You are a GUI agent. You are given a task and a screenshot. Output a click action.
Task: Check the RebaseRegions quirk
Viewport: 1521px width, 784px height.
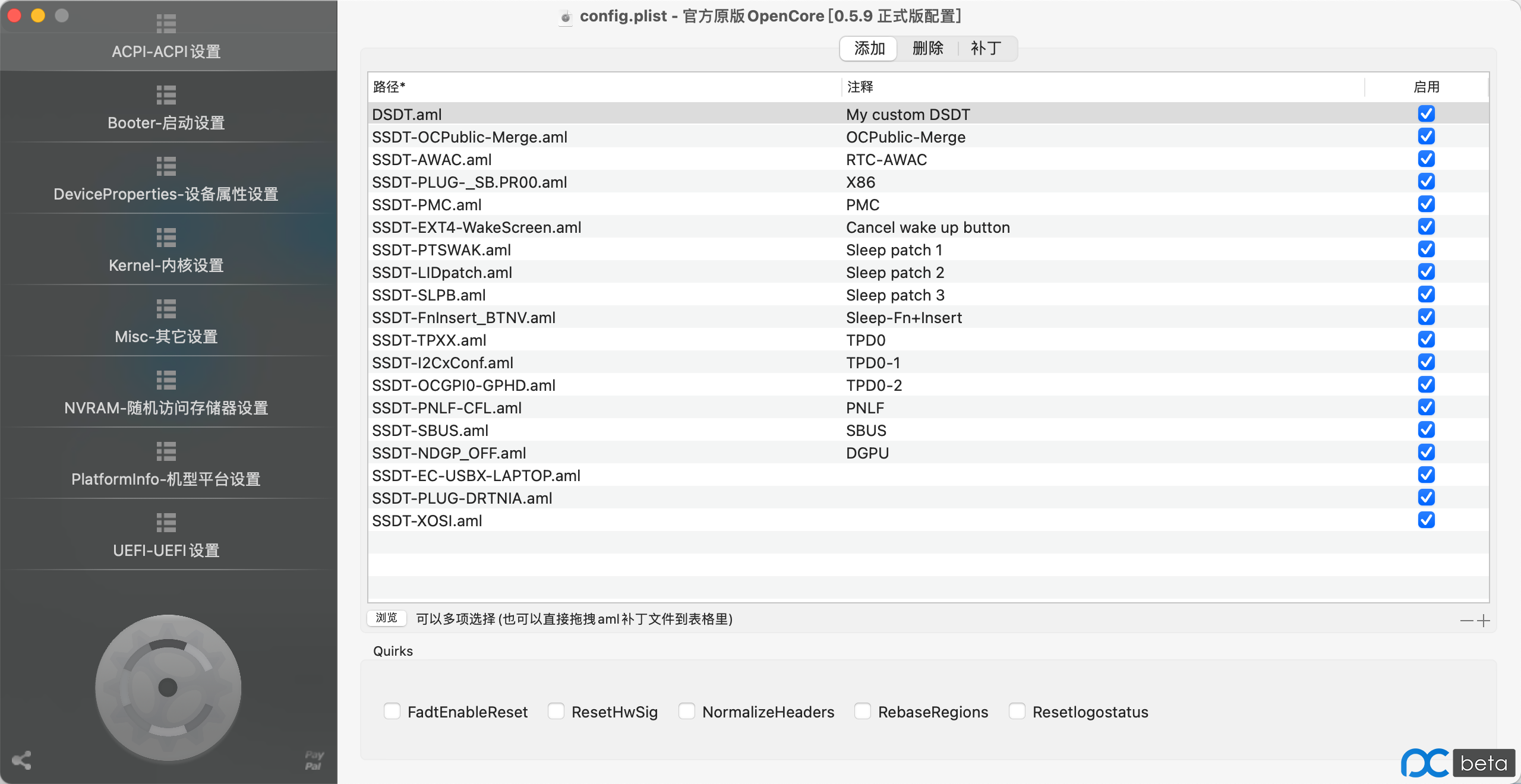coord(863,711)
